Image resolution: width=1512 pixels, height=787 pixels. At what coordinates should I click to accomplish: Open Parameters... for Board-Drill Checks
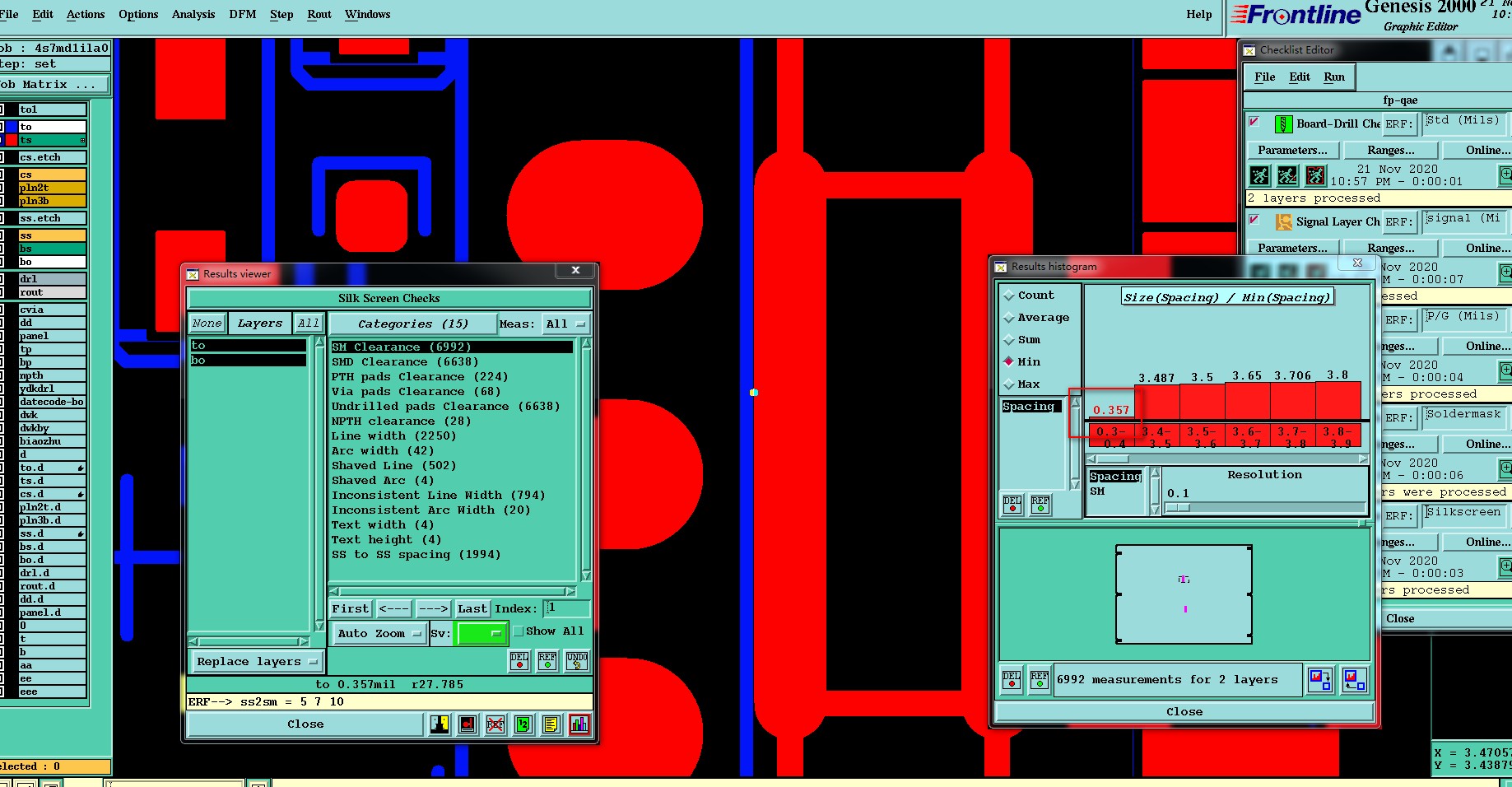point(1292,151)
